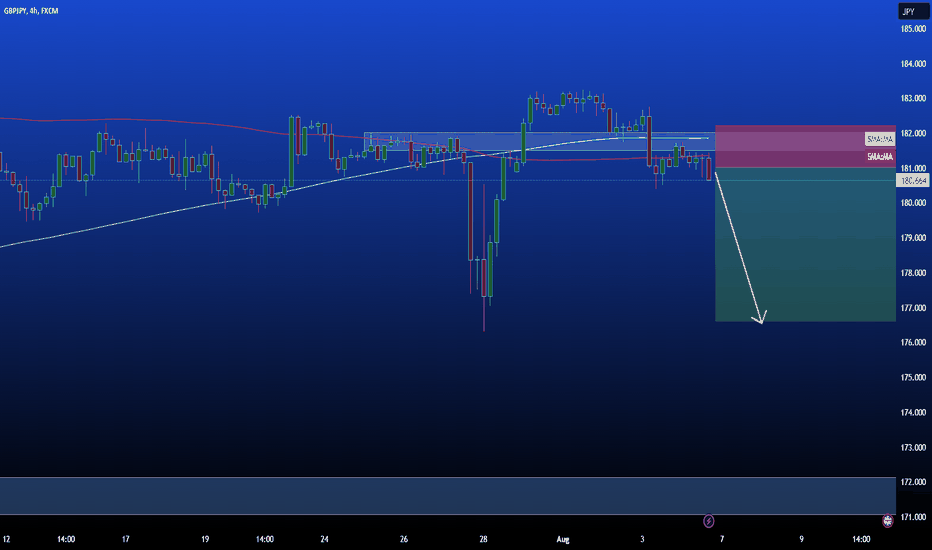Click the lightning event icon above the time axis
932x550 pixels.
tap(709, 521)
